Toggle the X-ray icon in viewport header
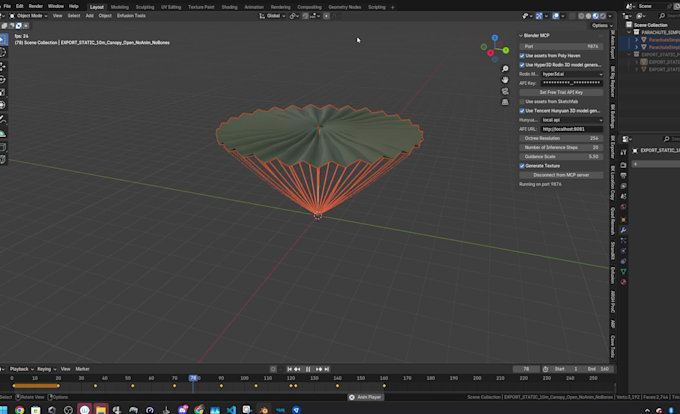 tap(572, 16)
